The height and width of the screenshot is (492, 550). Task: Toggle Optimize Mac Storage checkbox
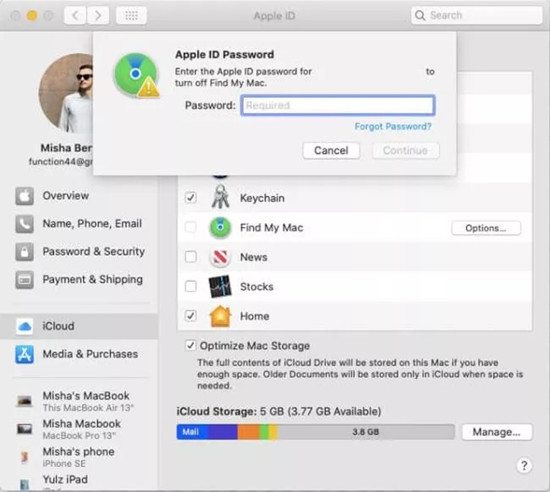click(190, 345)
